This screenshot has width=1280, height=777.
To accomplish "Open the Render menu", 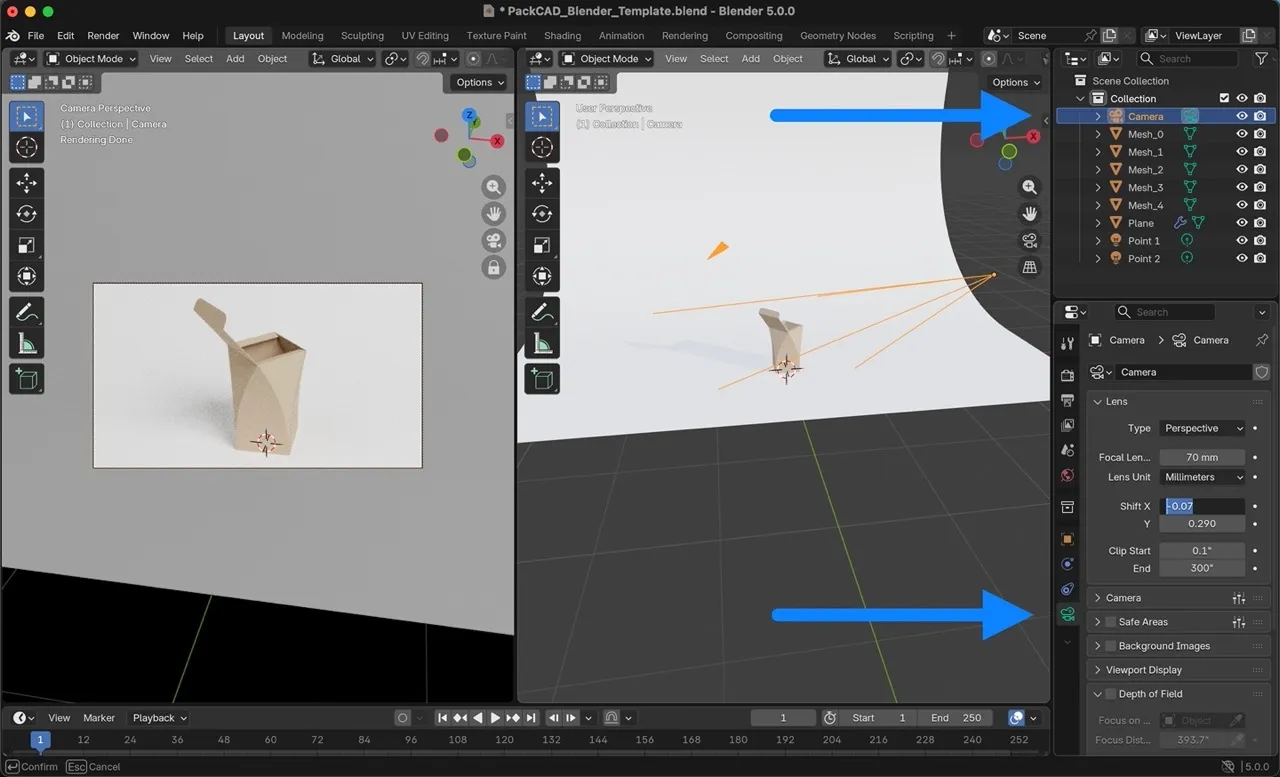I will (x=103, y=36).
